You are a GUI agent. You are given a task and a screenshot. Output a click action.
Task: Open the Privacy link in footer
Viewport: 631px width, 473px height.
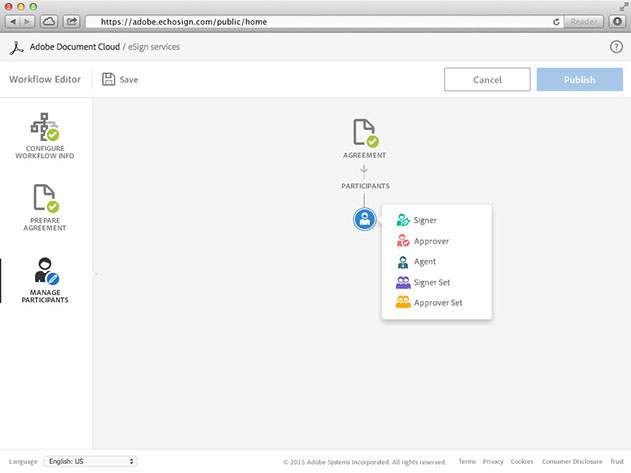coord(493,462)
